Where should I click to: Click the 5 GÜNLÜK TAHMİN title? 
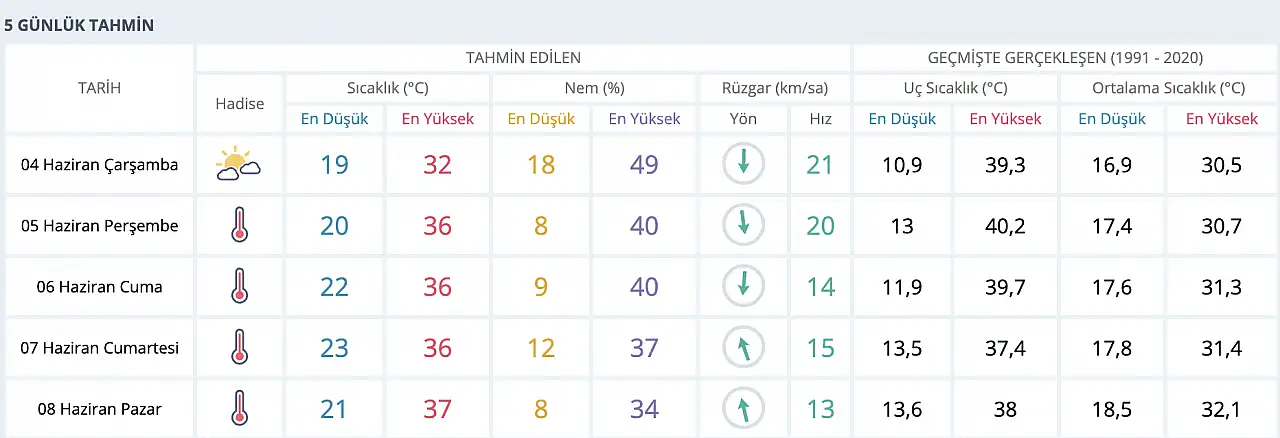point(79,25)
